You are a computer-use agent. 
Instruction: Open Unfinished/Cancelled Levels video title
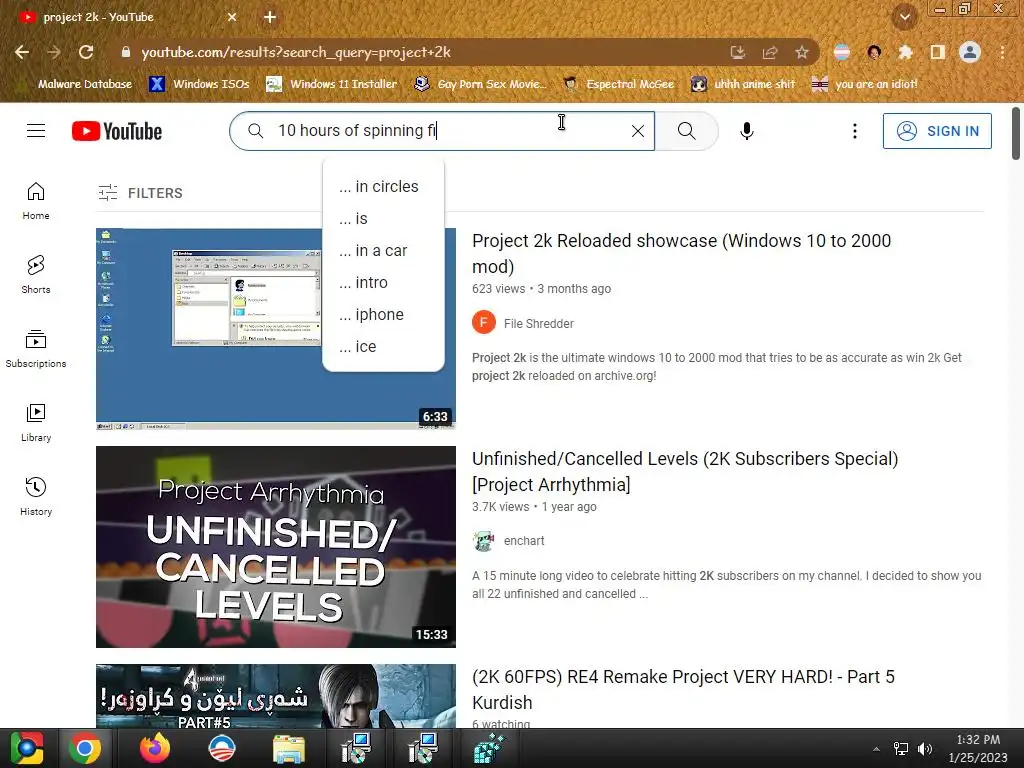point(685,472)
